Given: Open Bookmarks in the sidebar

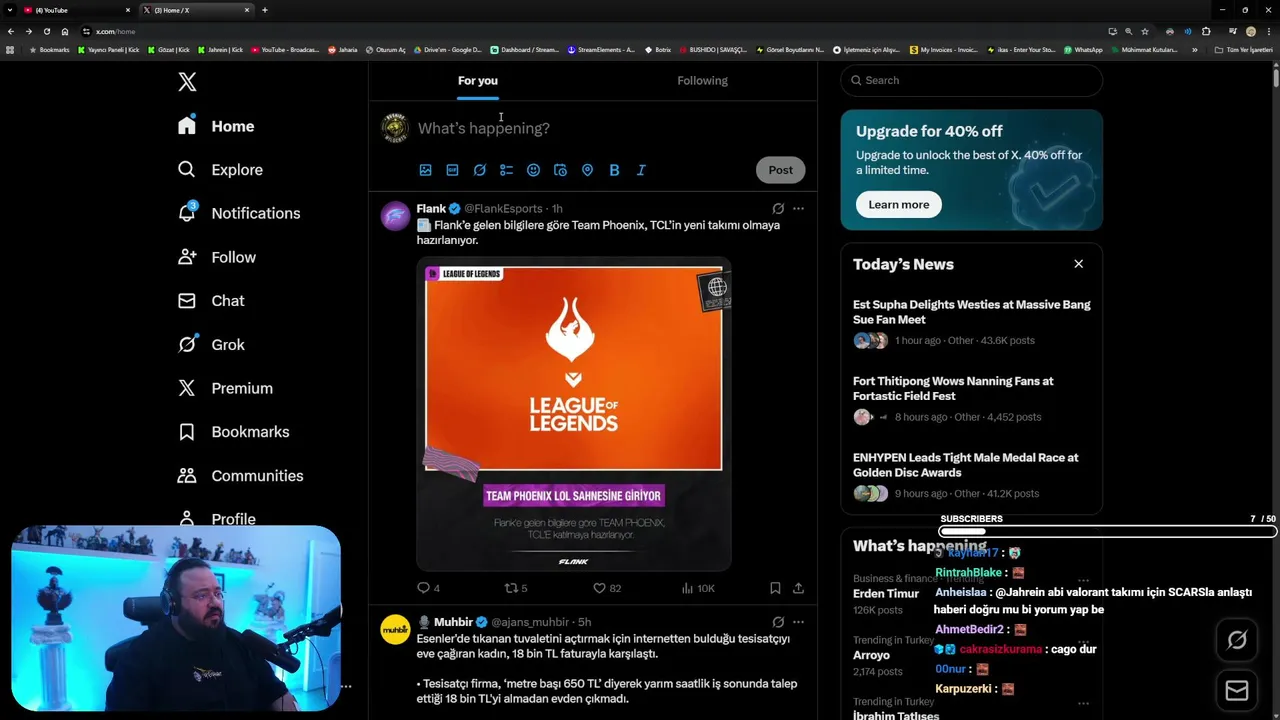Looking at the screenshot, I should [x=233, y=432].
